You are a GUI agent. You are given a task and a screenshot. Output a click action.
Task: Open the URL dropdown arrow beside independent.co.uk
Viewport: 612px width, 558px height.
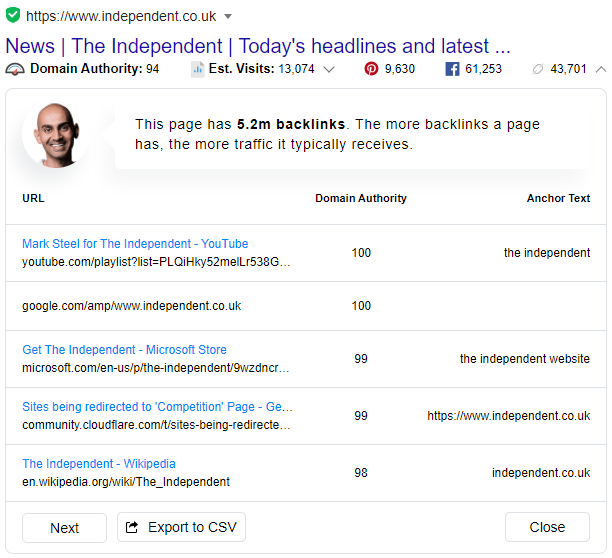228,16
